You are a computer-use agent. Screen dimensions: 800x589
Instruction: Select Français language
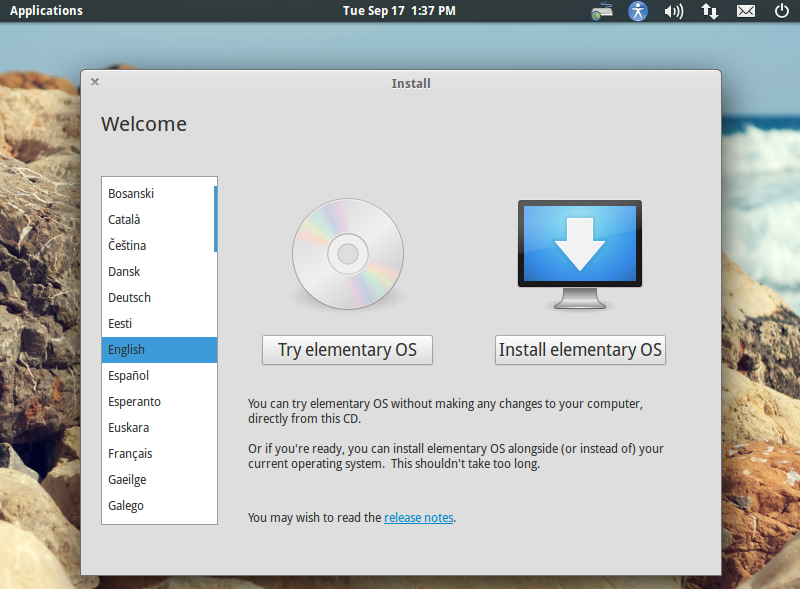pyautogui.click(x=159, y=454)
